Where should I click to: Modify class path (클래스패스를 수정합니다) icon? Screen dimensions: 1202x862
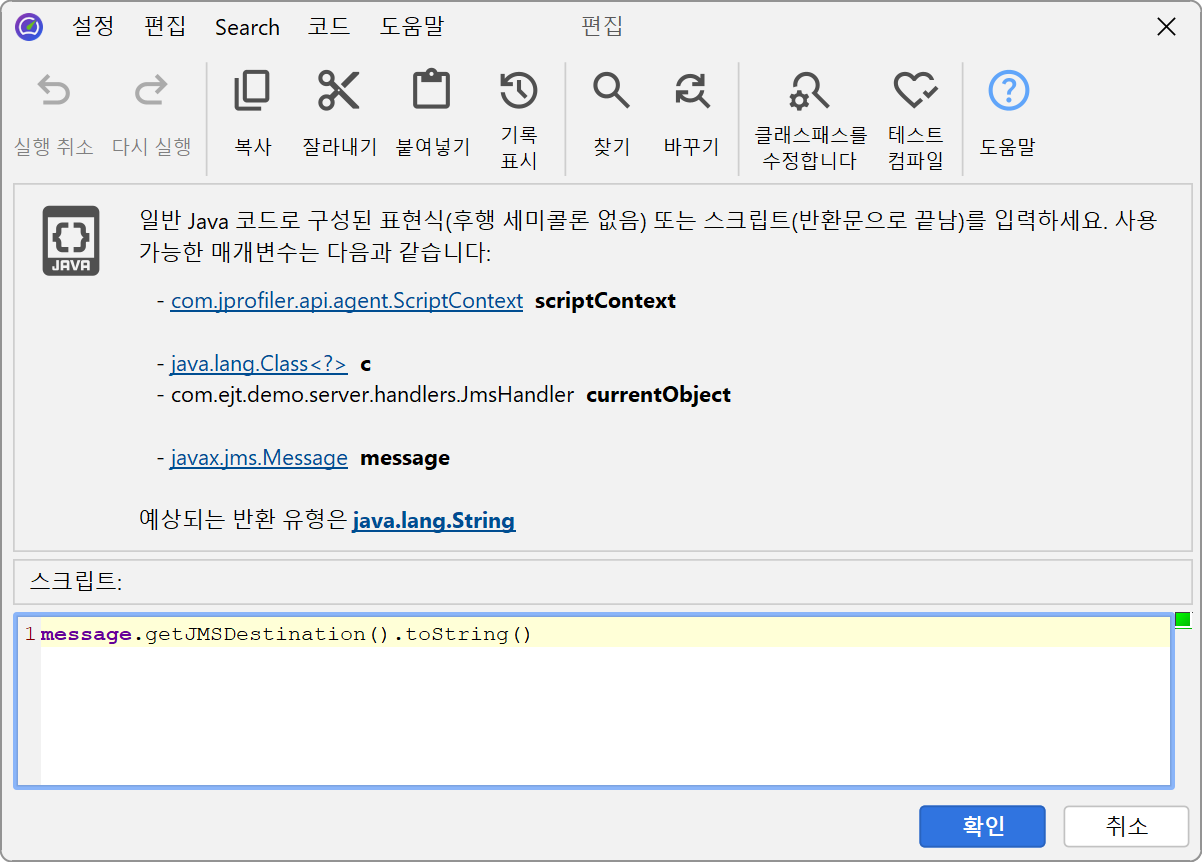pyautogui.click(x=809, y=91)
